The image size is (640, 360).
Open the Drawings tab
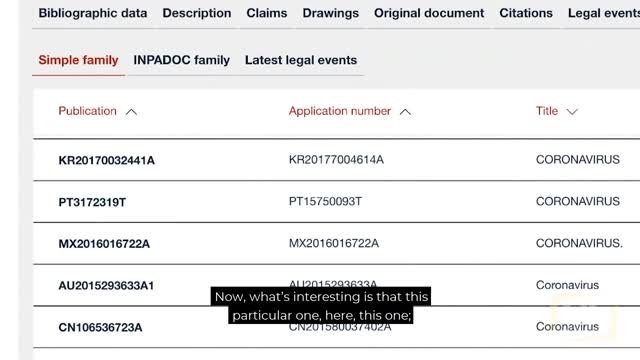point(331,13)
